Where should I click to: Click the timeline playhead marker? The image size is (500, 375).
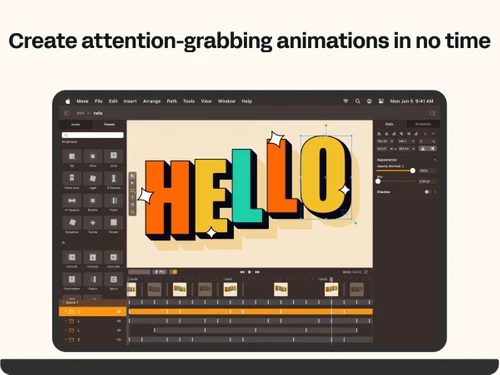[x=331, y=279]
